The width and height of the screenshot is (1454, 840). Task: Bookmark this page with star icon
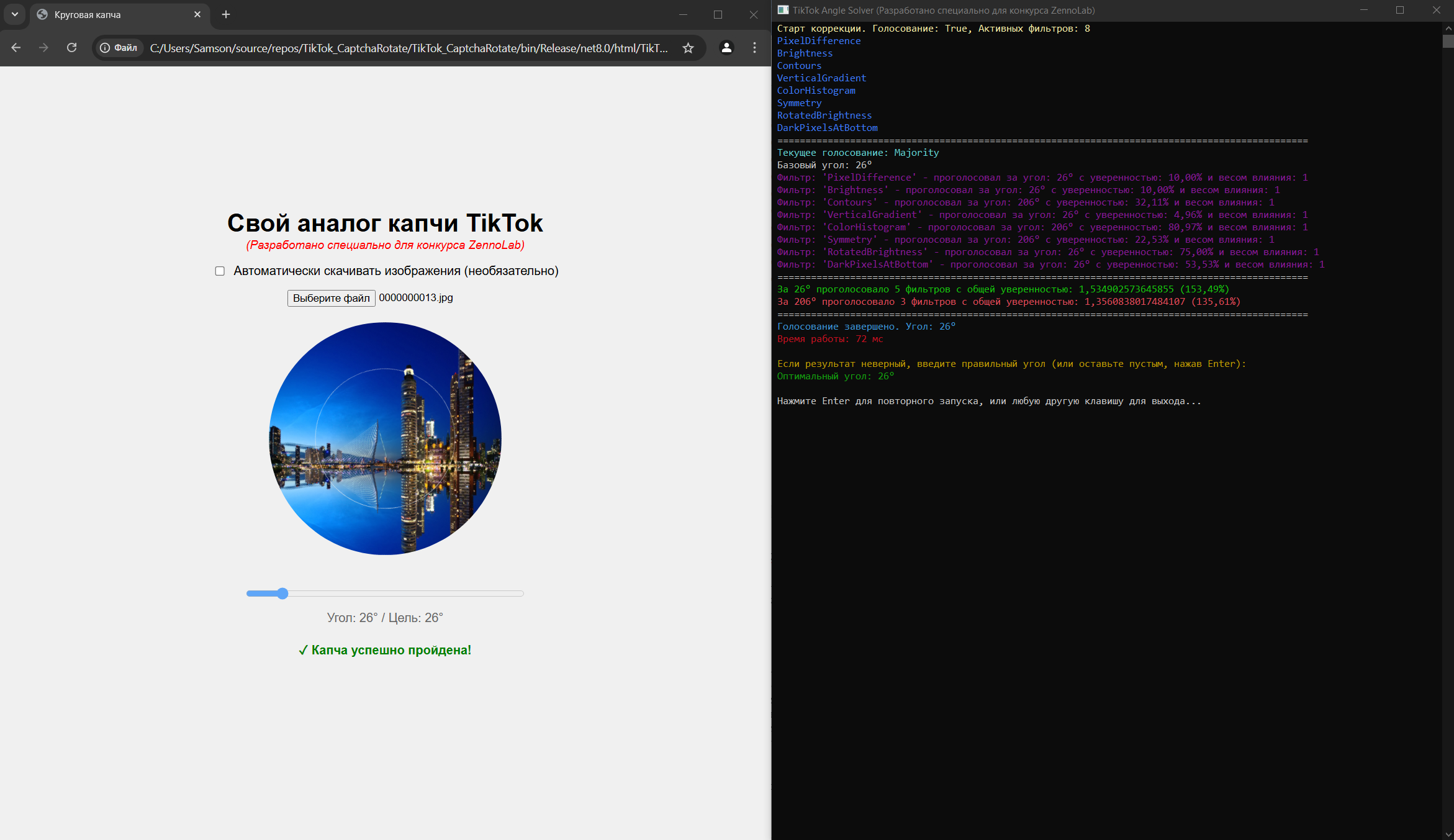(x=688, y=48)
